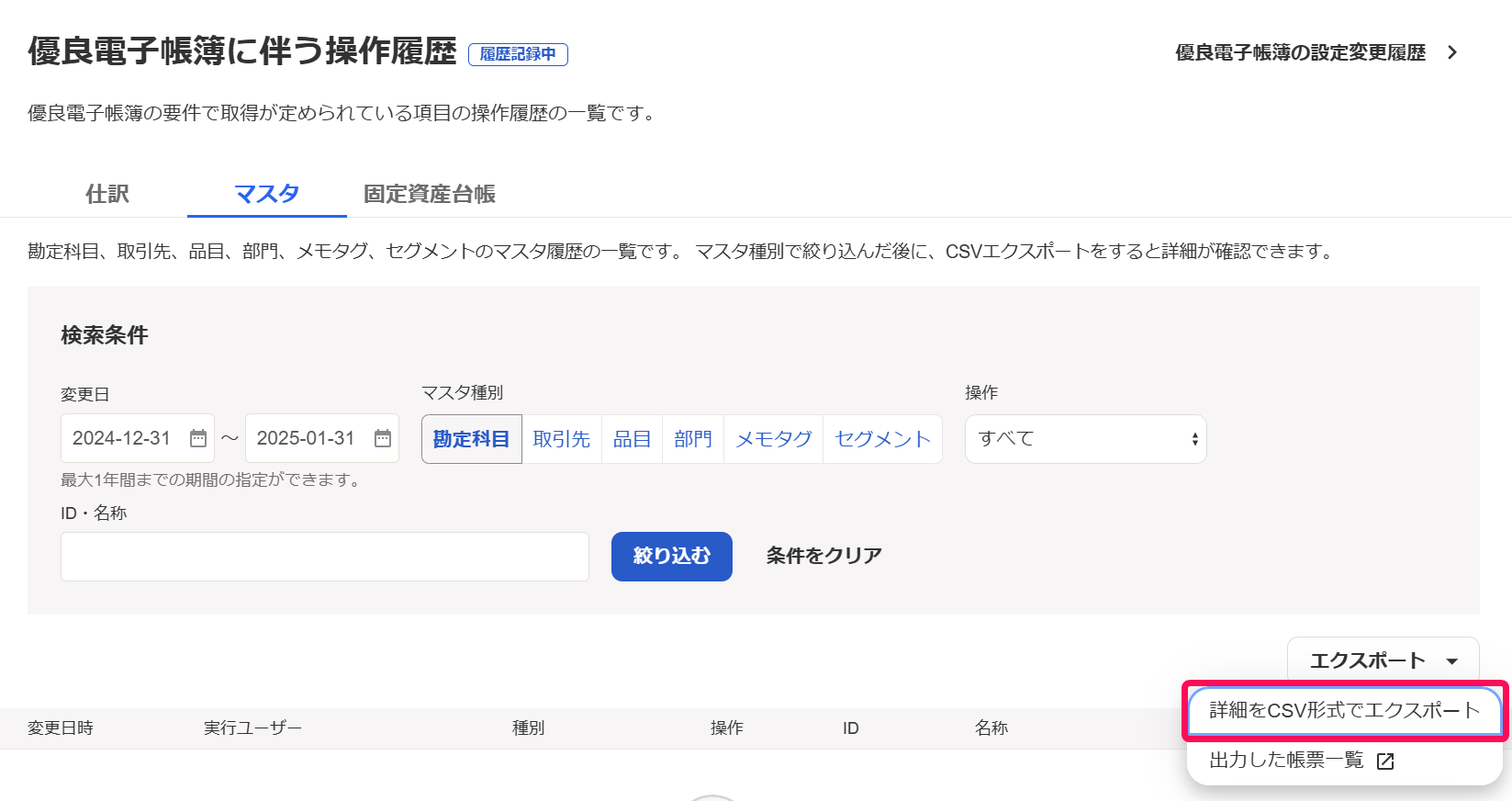Click the 種別 column header

(529, 728)
